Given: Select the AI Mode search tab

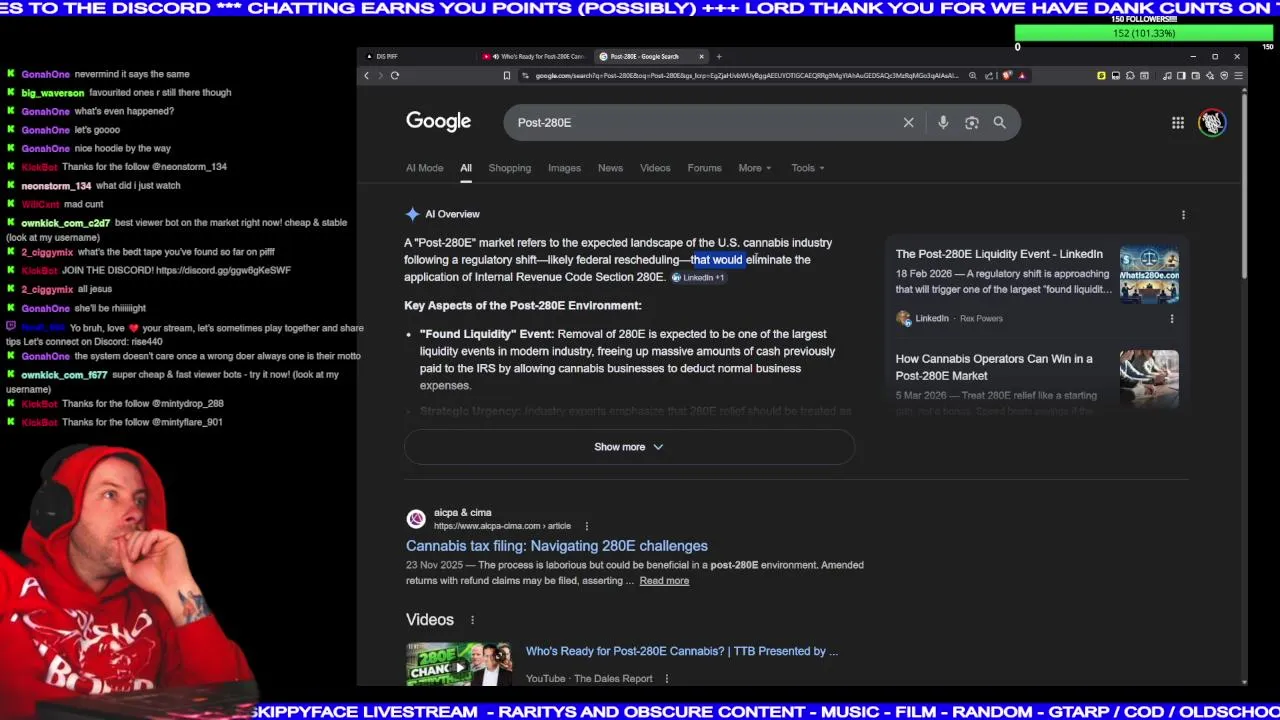Looking at the screenshot, I should pos(424,168).
